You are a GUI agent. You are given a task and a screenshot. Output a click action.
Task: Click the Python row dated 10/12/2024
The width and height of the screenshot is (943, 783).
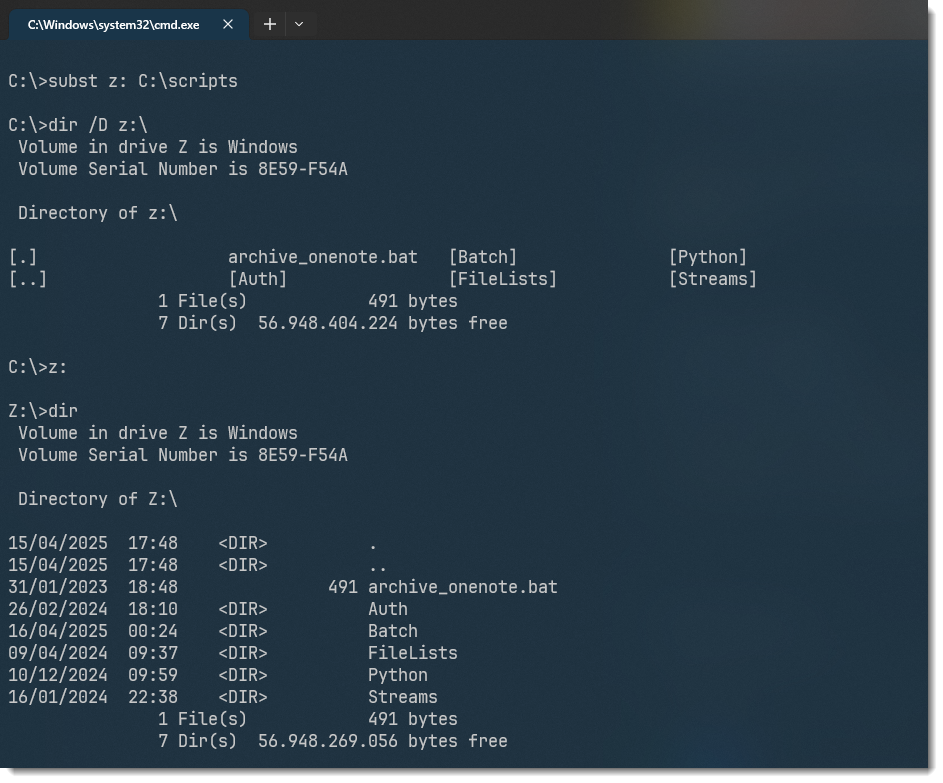point(397,675)
